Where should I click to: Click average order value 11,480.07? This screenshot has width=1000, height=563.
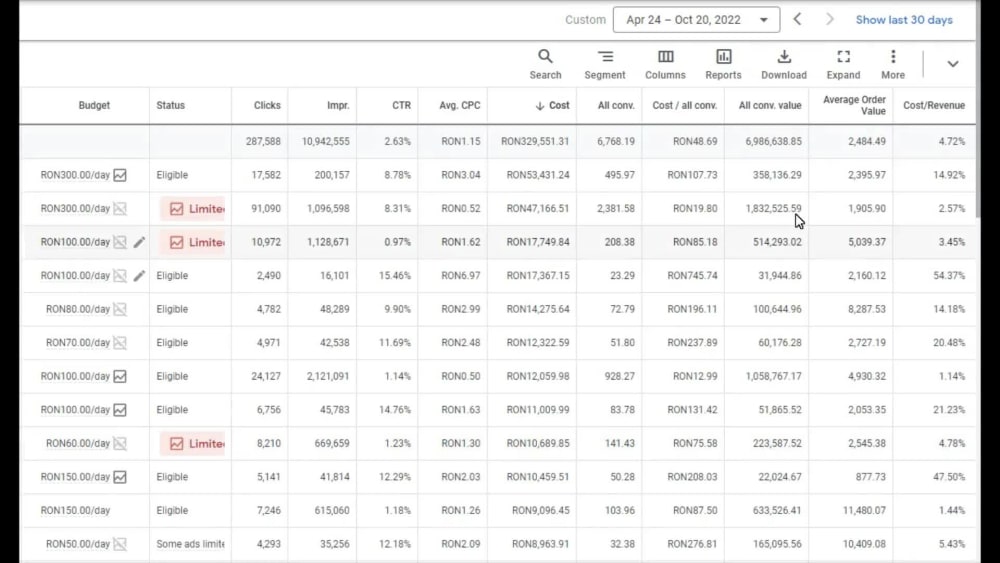(x=864, y=510)
